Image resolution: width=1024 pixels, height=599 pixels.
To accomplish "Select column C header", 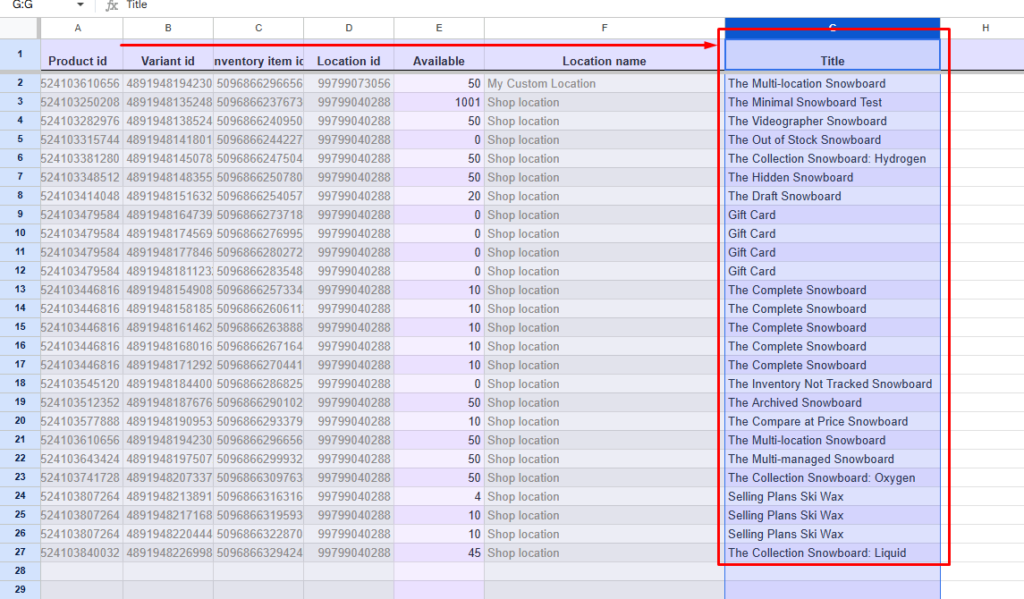I will click(259, 28).
